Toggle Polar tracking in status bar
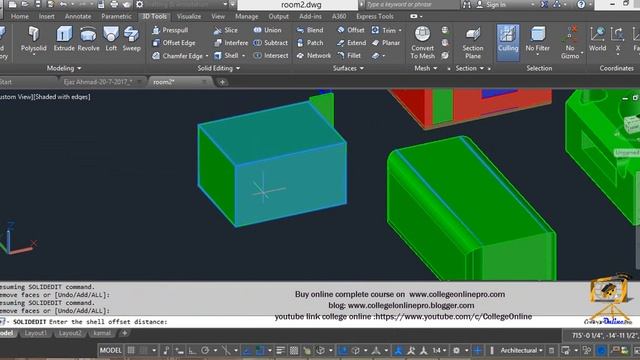 coord(205,350)
